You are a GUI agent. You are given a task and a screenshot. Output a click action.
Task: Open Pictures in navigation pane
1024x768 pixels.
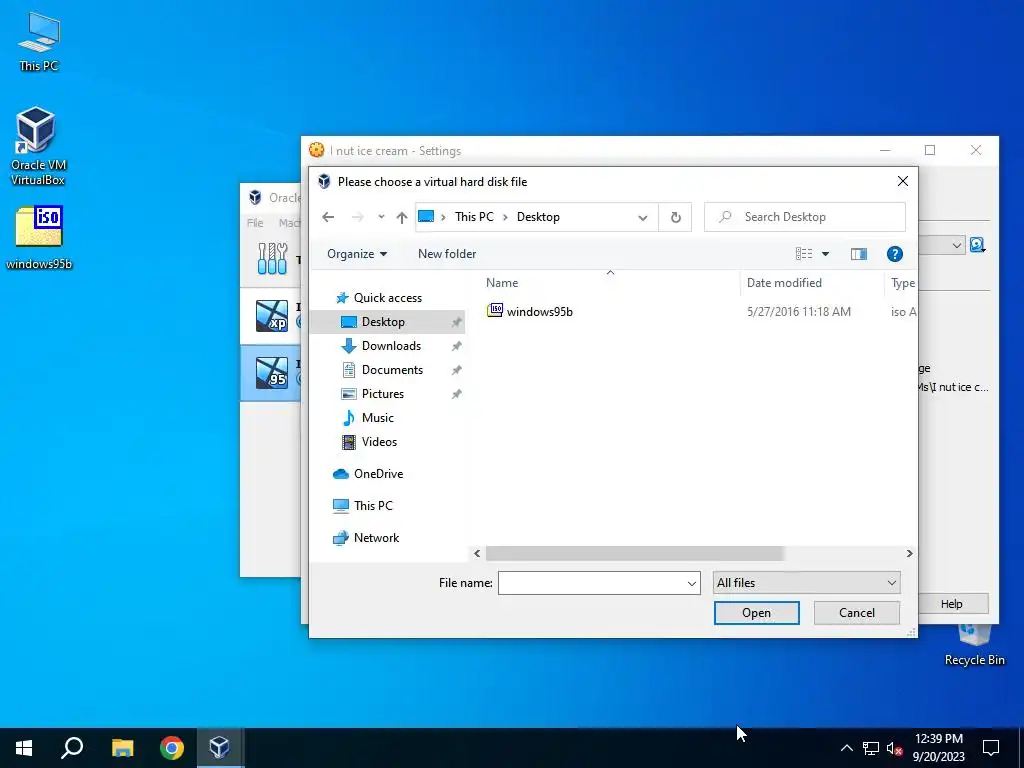(x=383, y=394)
